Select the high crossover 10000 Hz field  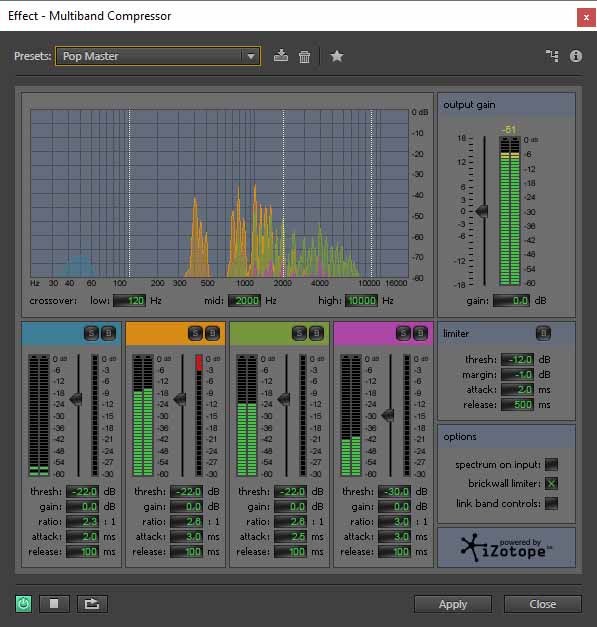coord(361,300)
